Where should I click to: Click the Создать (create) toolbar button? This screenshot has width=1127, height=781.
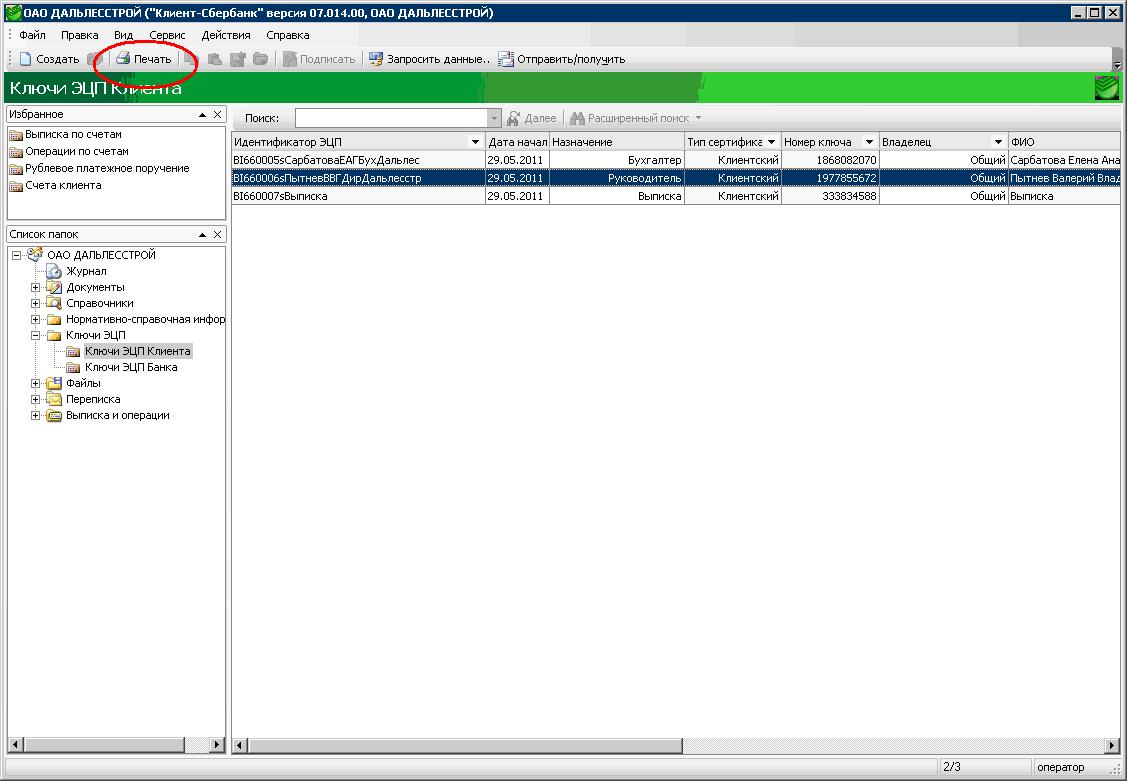click(x=49, y=59)
